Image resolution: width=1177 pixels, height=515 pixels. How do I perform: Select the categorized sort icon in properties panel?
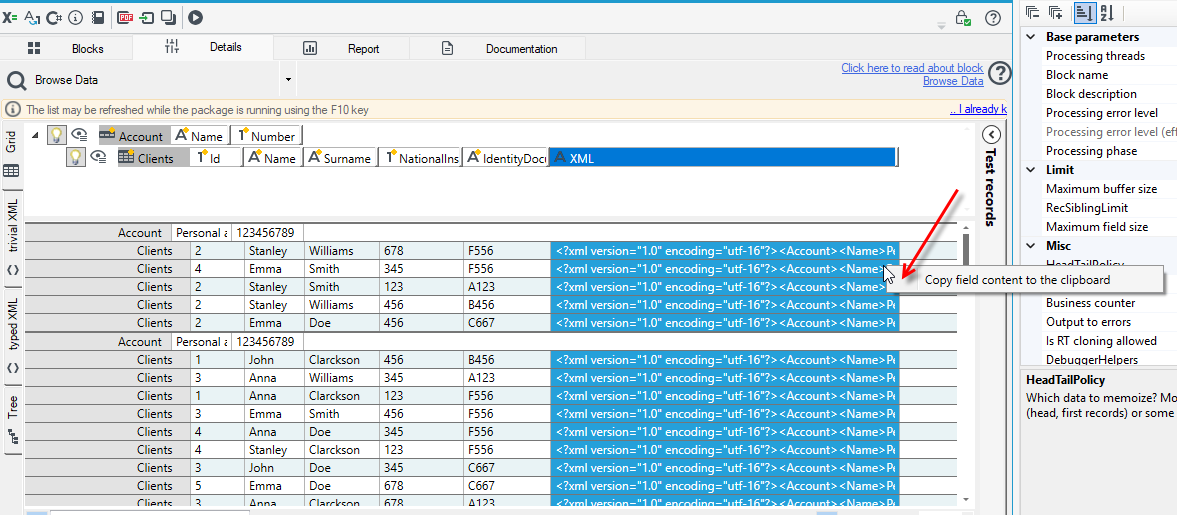(1083, 12)
